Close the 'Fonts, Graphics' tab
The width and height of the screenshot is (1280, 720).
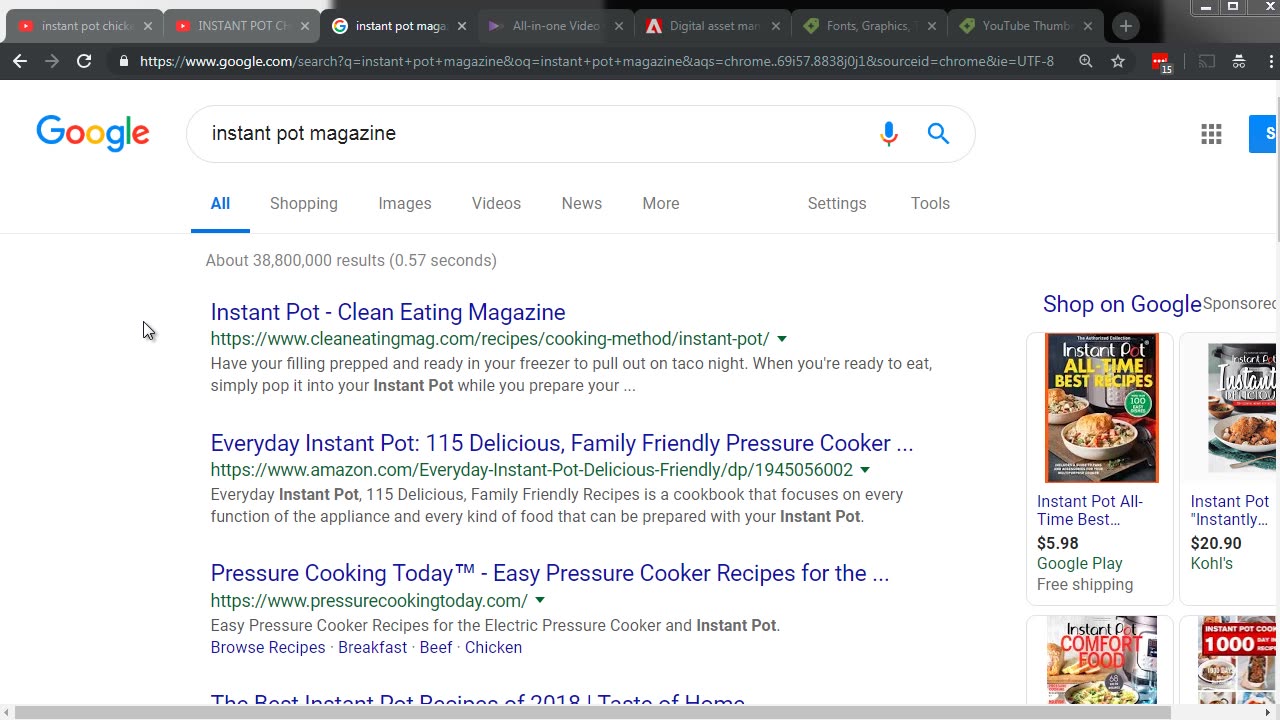coord(933,26)
